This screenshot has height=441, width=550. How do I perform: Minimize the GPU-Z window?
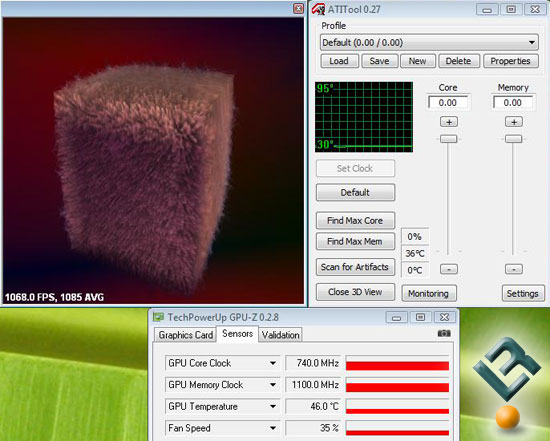pos(396,318)
